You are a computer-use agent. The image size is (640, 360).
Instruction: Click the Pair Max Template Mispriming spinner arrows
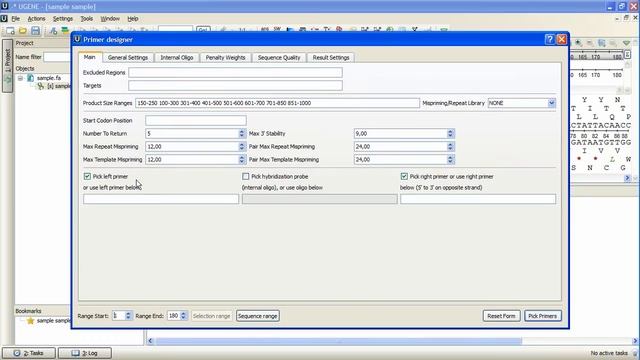pyautogui.click(x=450, y=160)
